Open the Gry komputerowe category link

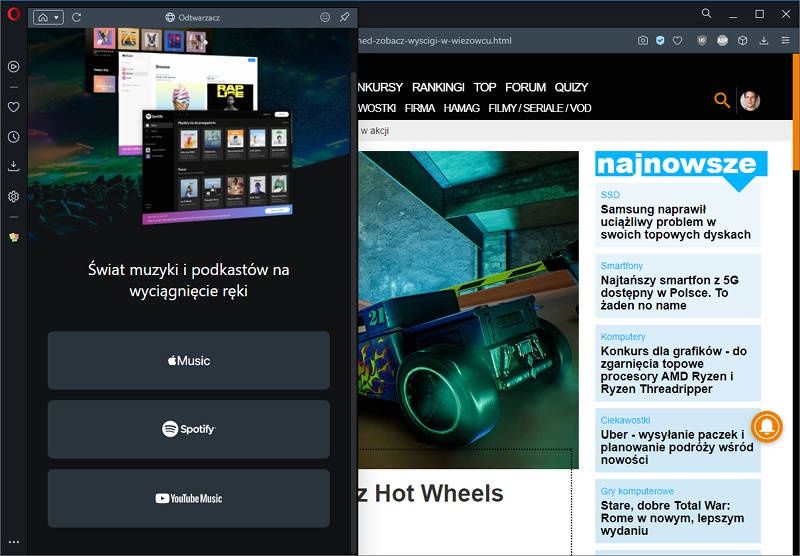(637, 491)
